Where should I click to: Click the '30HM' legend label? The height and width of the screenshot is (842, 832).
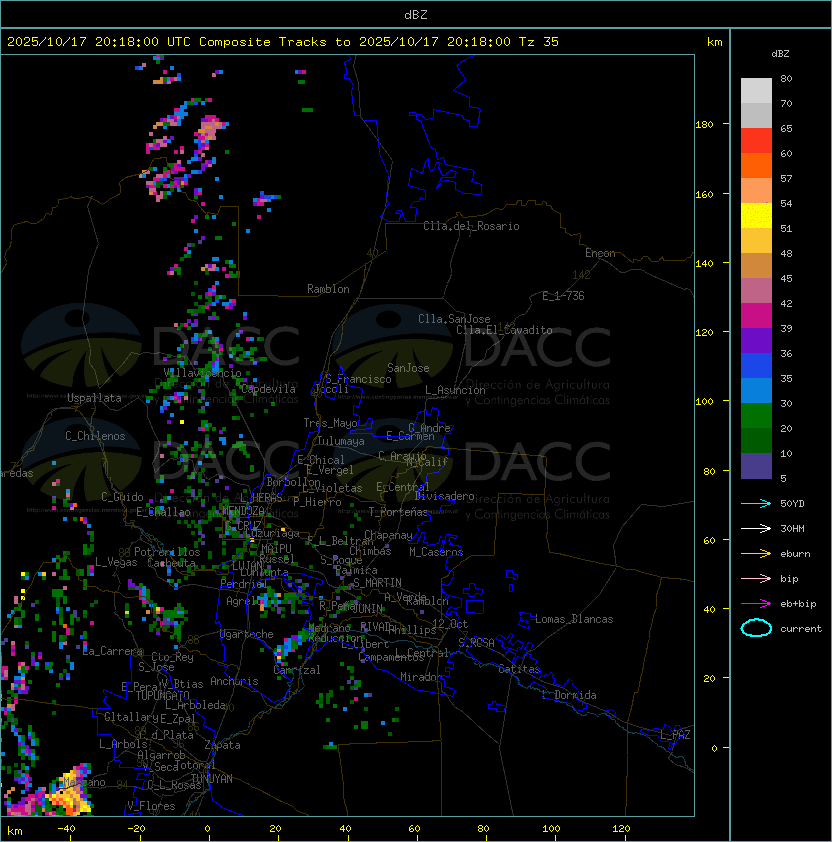(x=792, y=528)
